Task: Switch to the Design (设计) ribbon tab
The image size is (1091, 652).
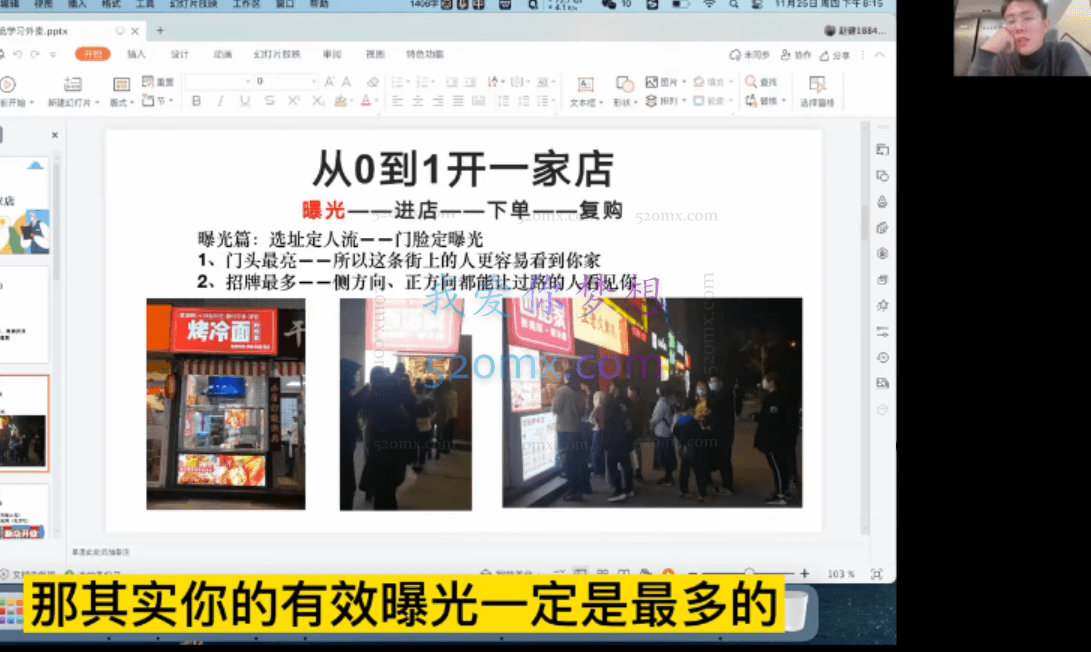Action: [x=180, y=54]
